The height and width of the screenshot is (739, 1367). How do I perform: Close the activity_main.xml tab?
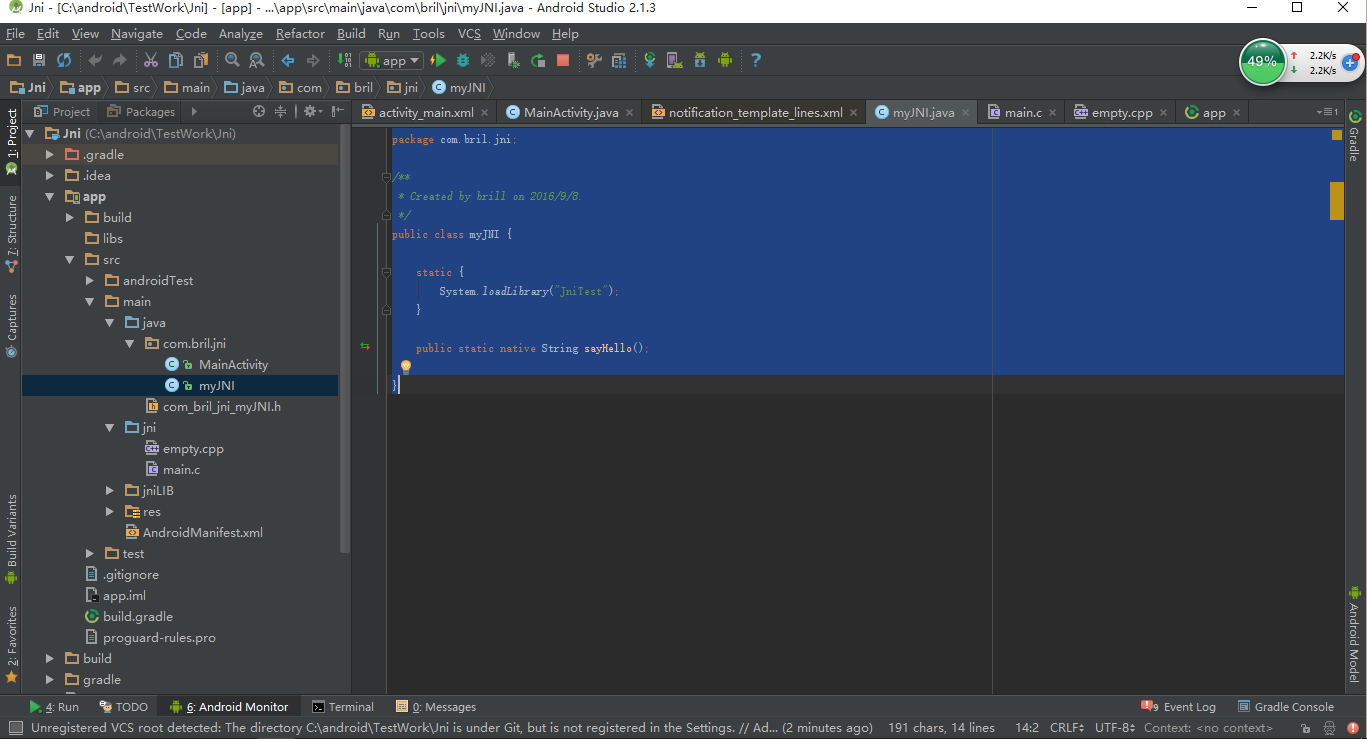coord(485,113)
